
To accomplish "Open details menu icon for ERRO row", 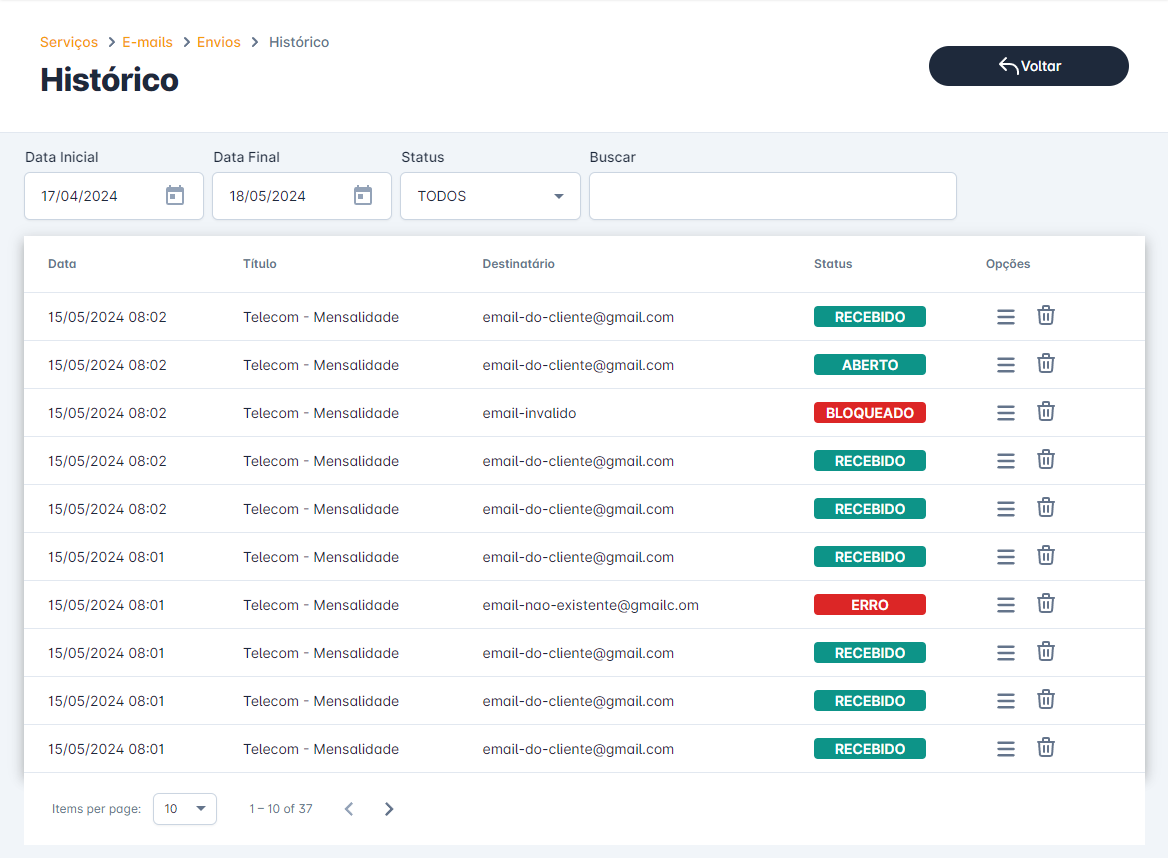I will [x=1005, y=605].
